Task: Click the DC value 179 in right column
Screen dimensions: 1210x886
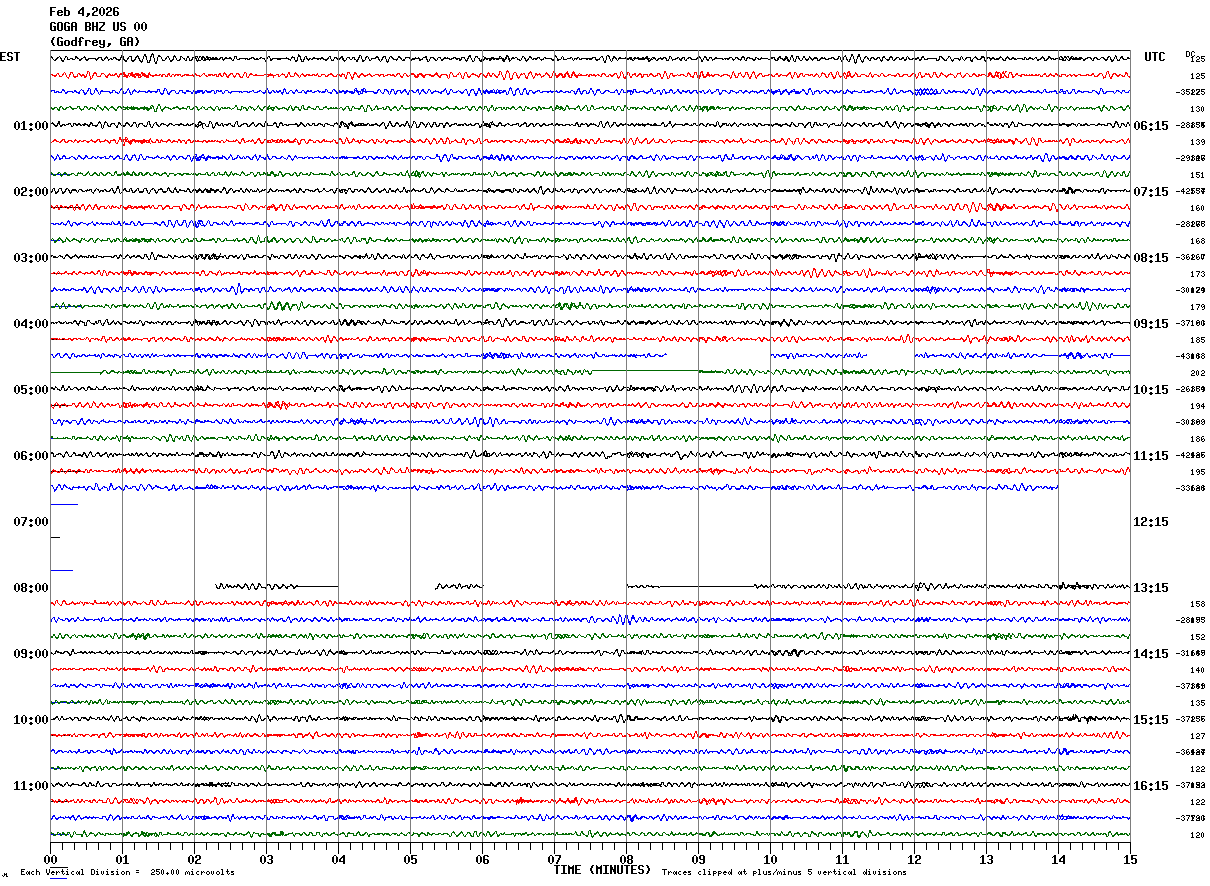Action: pyautogui.click(x=1197, y=307)
